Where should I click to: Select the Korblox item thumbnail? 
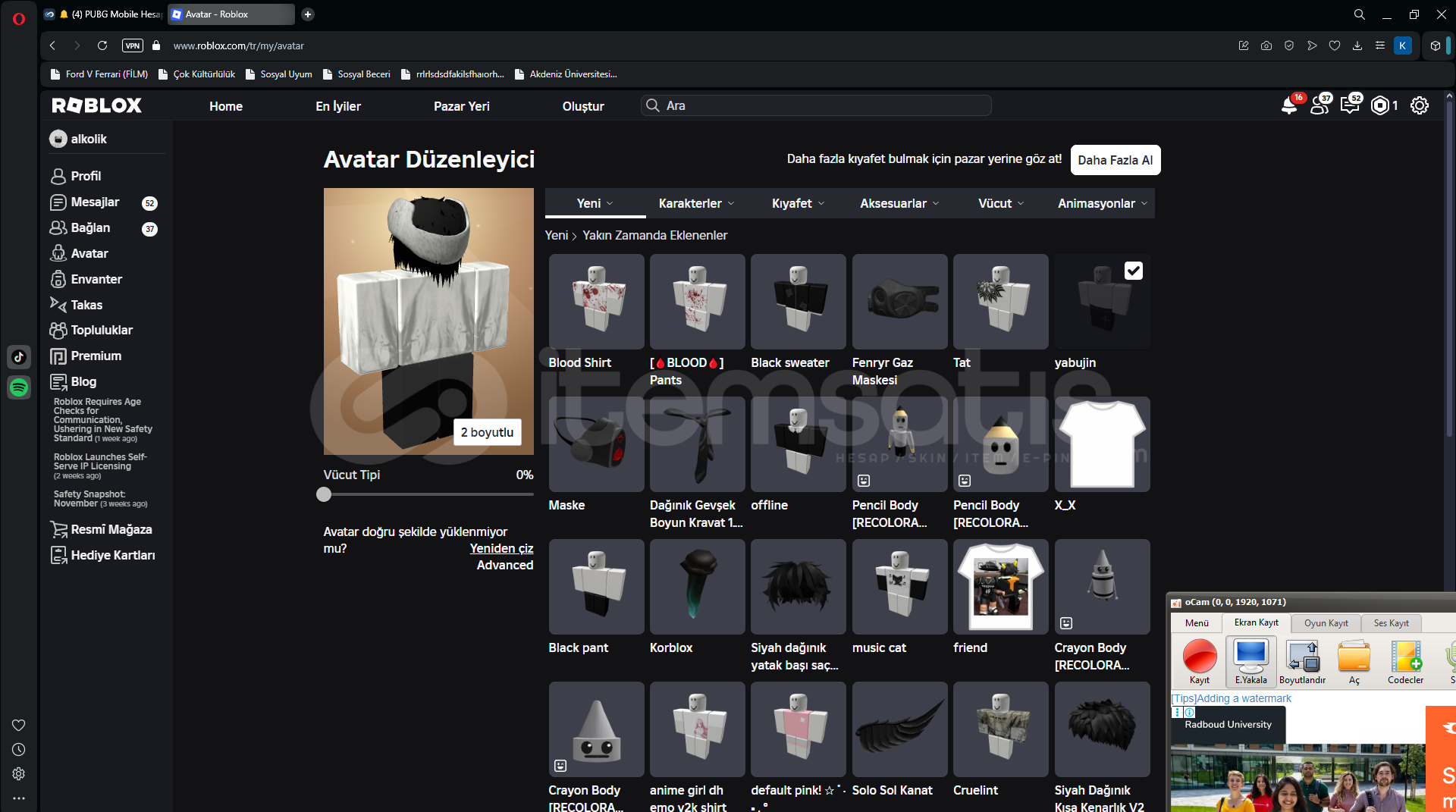[x=697, y=586]
